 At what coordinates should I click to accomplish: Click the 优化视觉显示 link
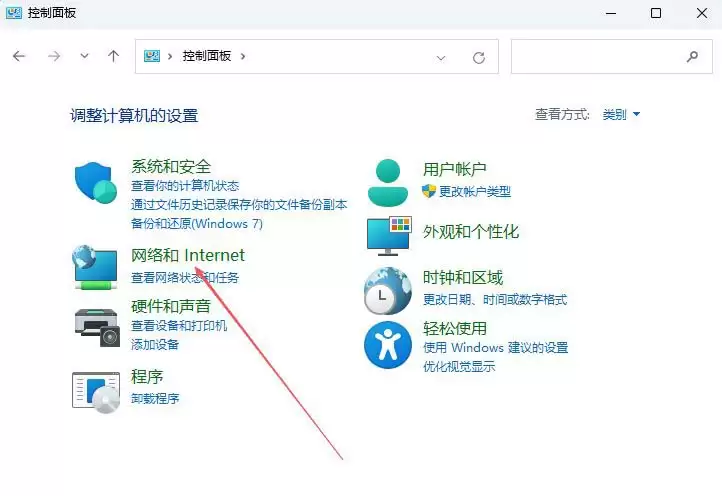pyautogui.click(x=459, y=367)
